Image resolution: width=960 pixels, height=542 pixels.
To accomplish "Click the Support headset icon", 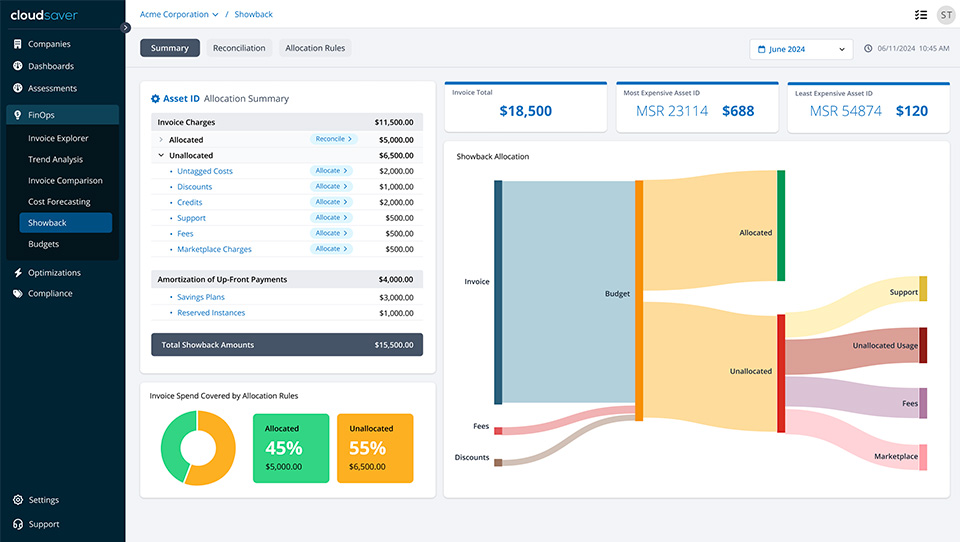I will [18, 524].
